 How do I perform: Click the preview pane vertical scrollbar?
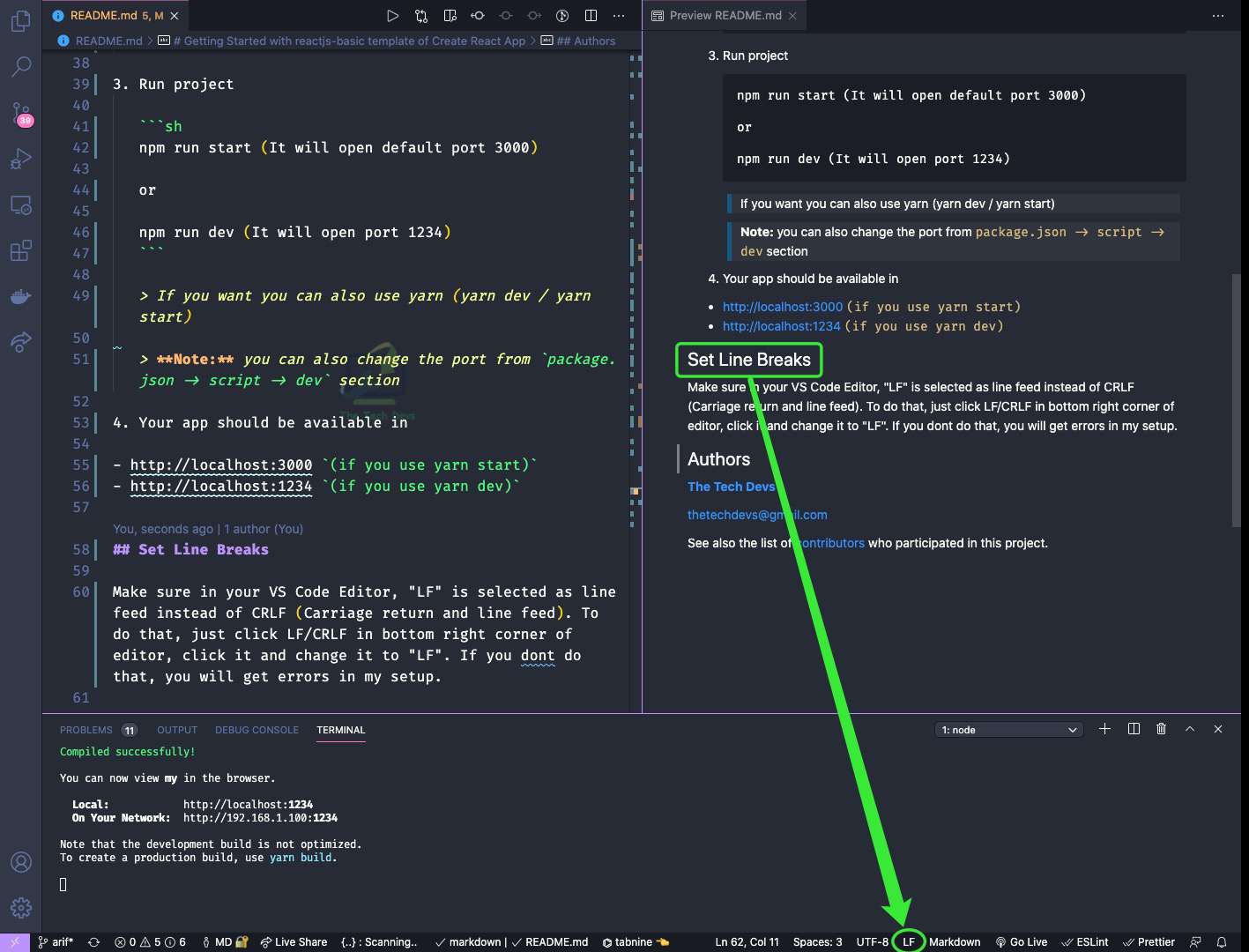(x=1236, y=401)
